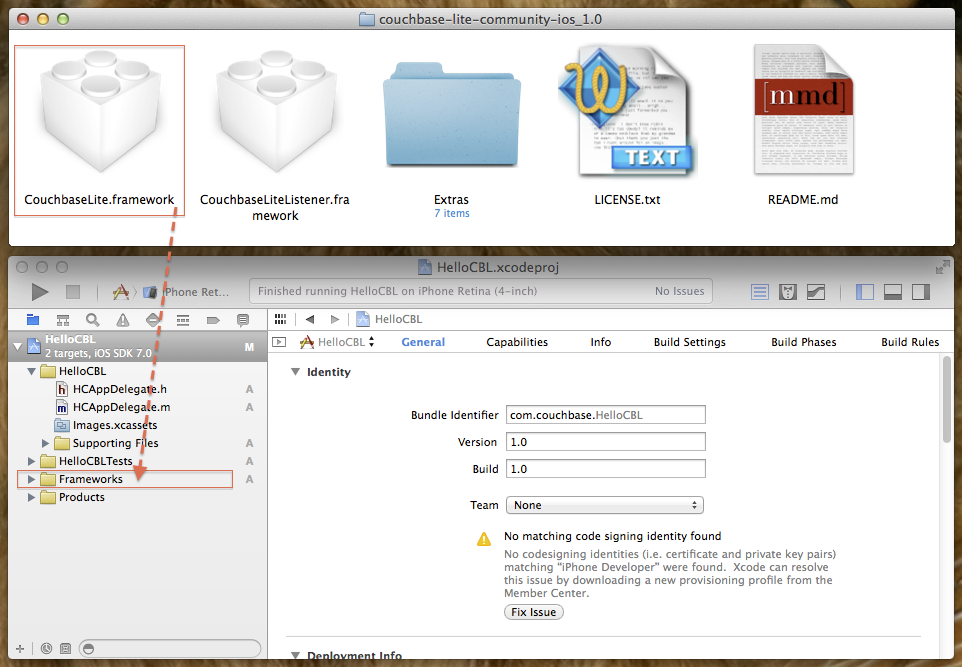Viewport: 962px width, 667px height.
Task: Click the Bundle Identifier field
Action: [606, 415]
